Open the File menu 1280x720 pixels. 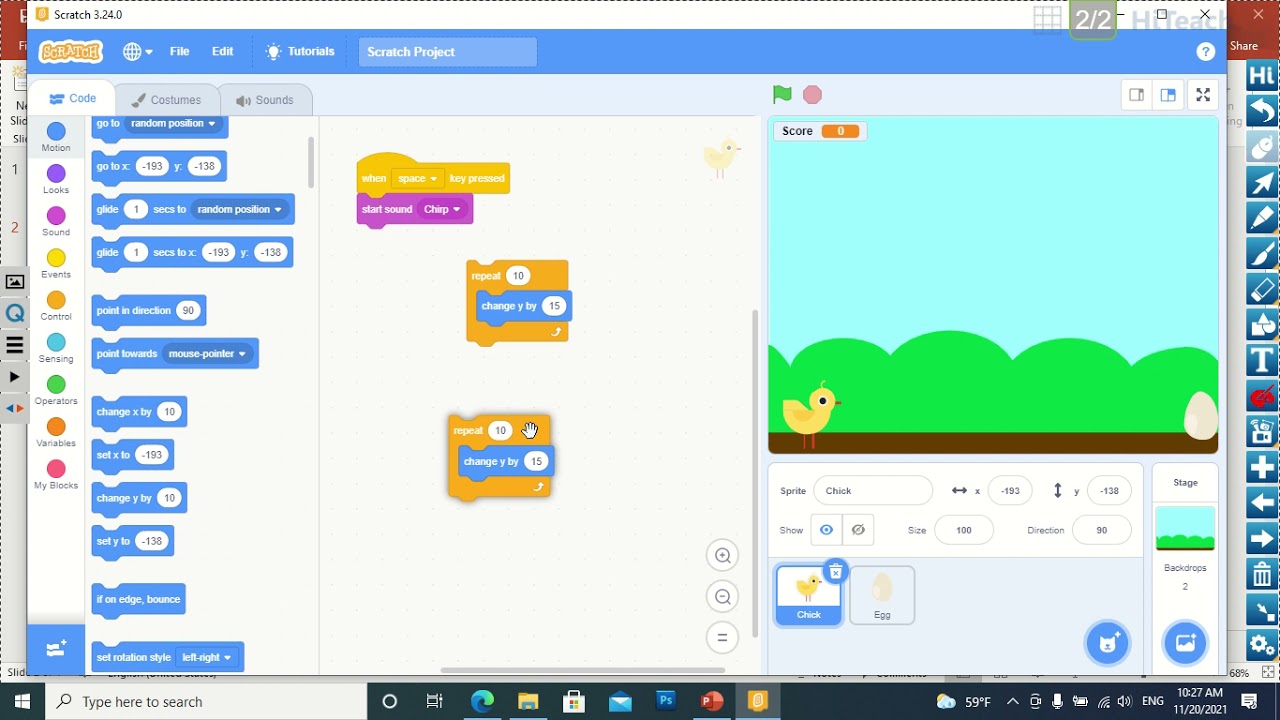point(179,52)
